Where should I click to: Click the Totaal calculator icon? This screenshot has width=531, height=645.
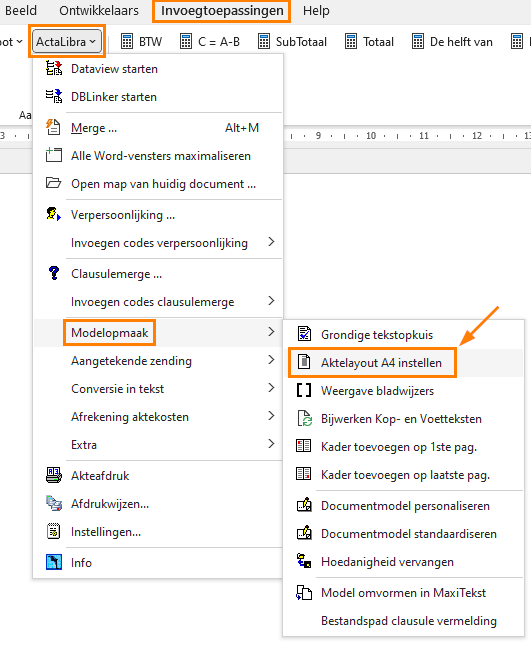[351, 42]
